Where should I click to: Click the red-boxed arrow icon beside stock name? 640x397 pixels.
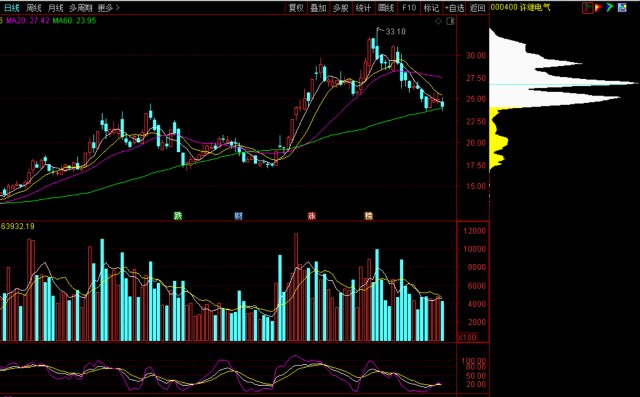pyautogui.click(x=587, y=8)
